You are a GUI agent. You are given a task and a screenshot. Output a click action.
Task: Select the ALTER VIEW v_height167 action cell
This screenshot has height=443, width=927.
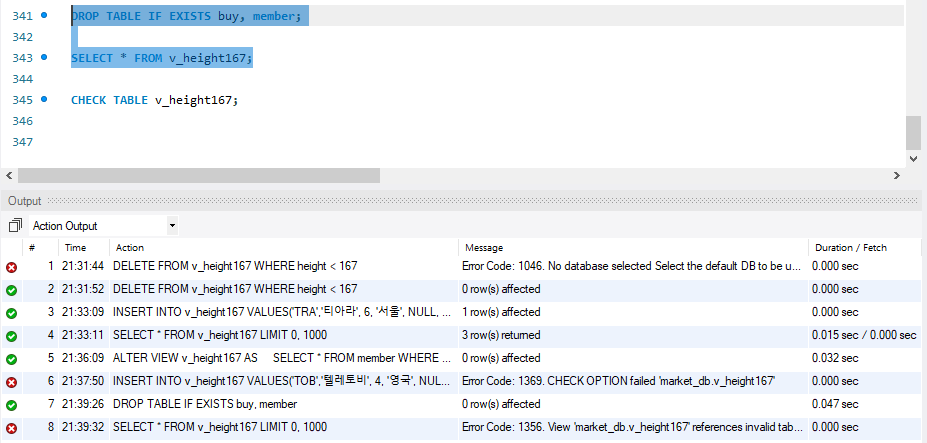pos(284,358)
